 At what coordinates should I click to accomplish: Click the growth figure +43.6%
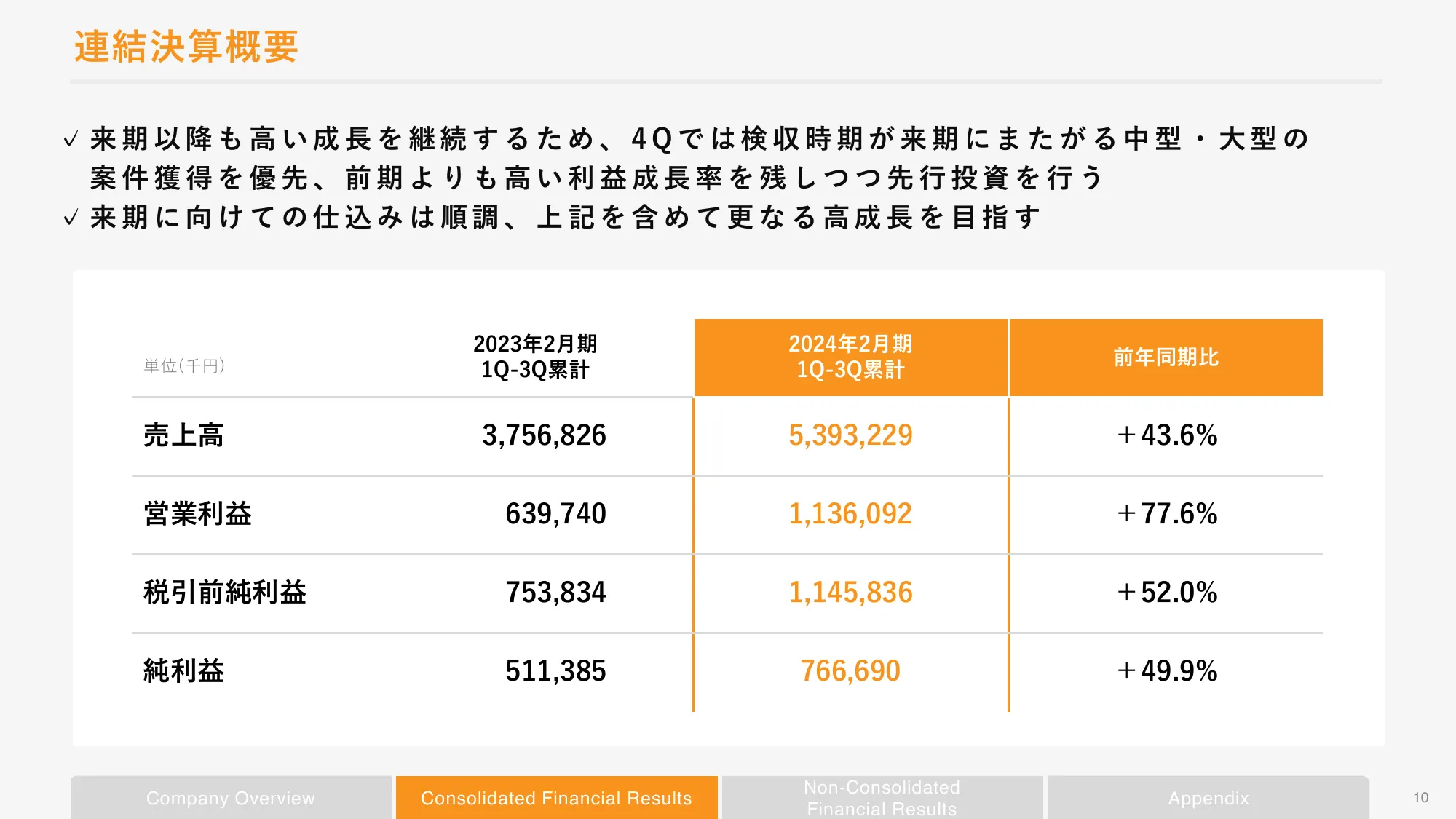tap(1167, 435)
